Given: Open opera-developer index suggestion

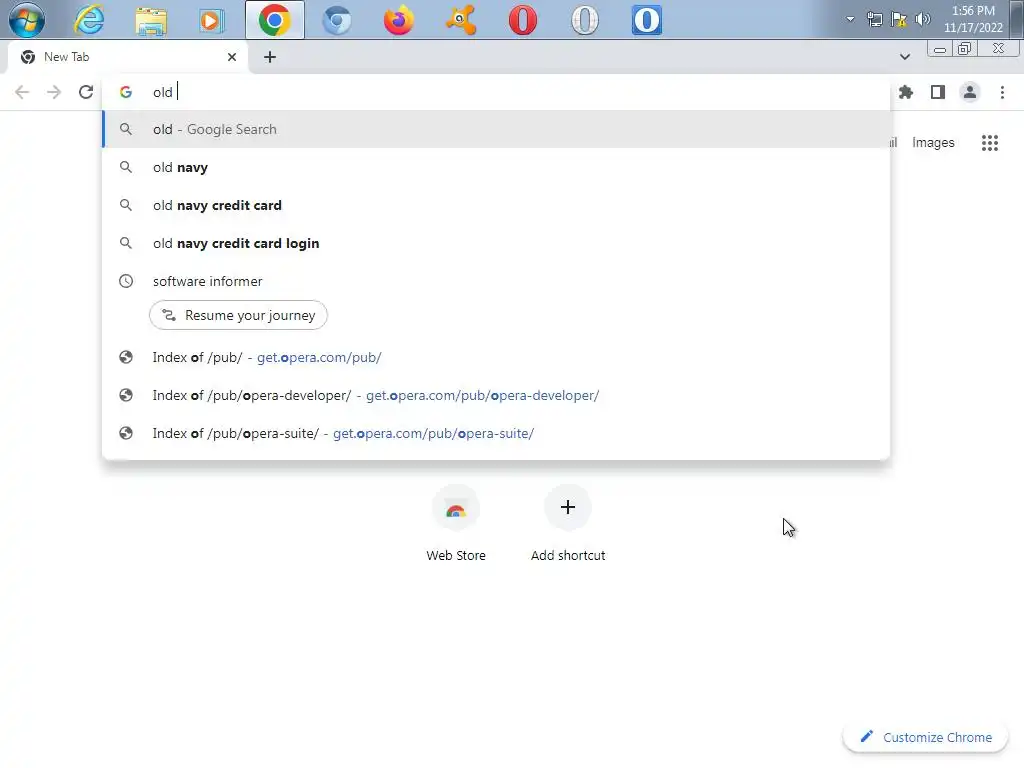Looking at the screenshot, I should point(496,395).
